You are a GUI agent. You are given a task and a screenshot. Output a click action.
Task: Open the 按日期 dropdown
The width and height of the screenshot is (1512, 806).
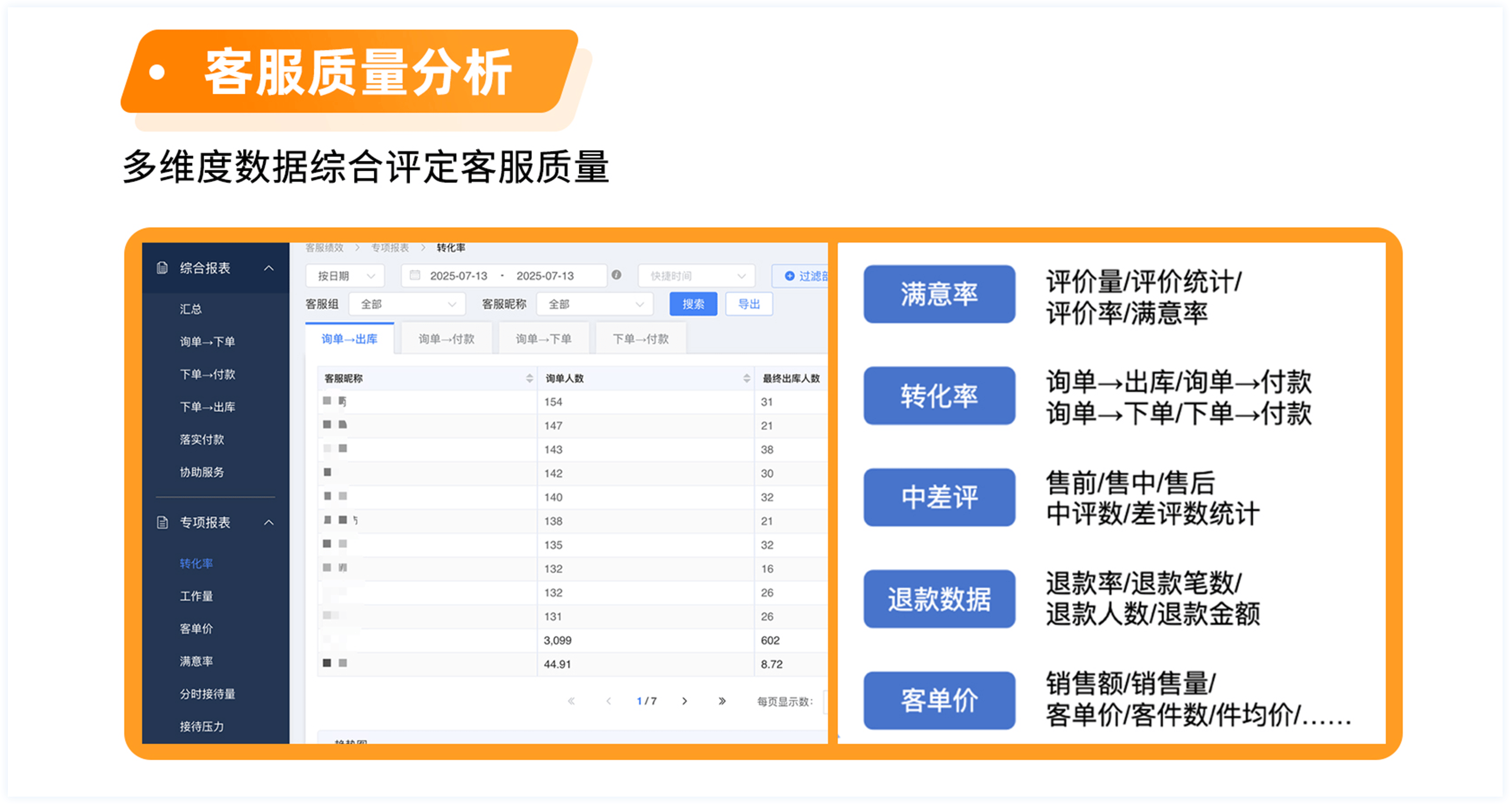345,276
